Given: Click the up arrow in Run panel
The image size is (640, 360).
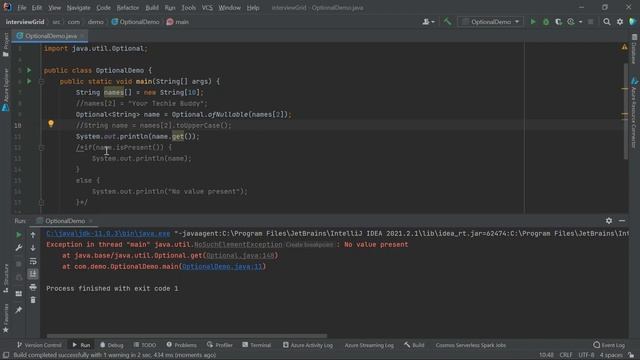Looking at the screenshot, I should pos(33,235).
